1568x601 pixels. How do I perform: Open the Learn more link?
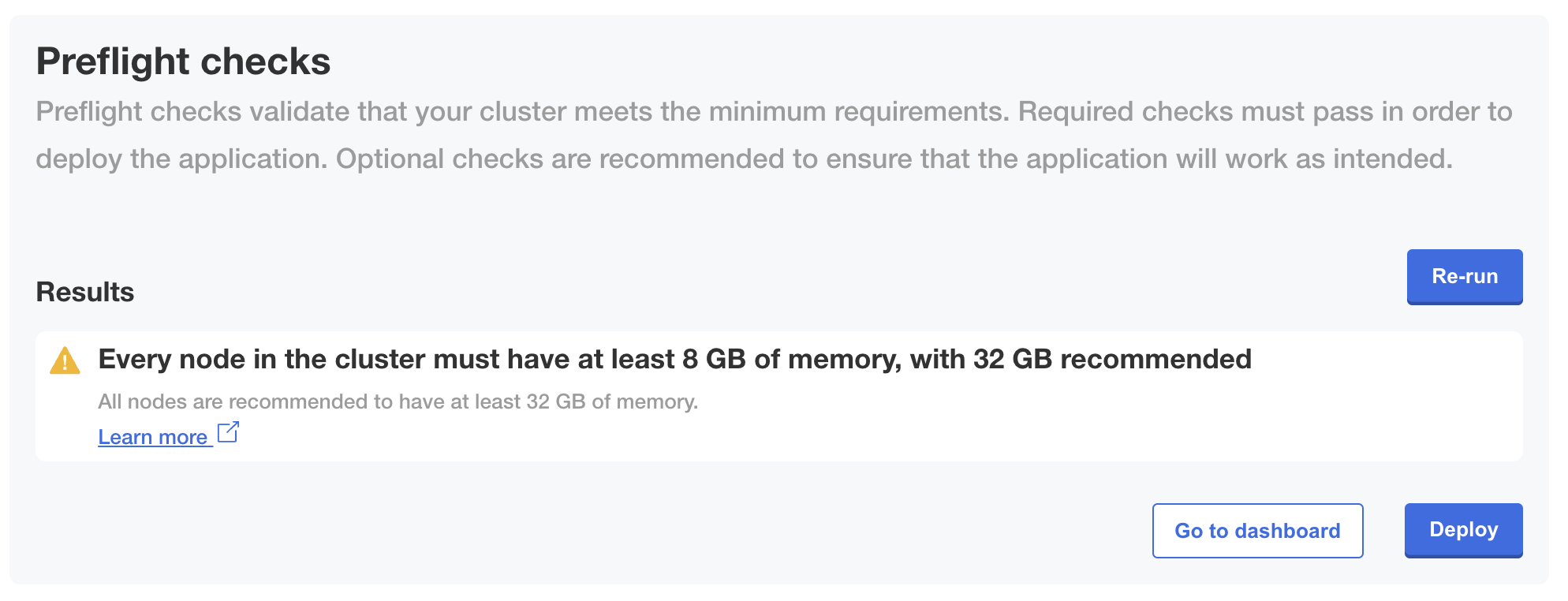(x=153, y=437)
